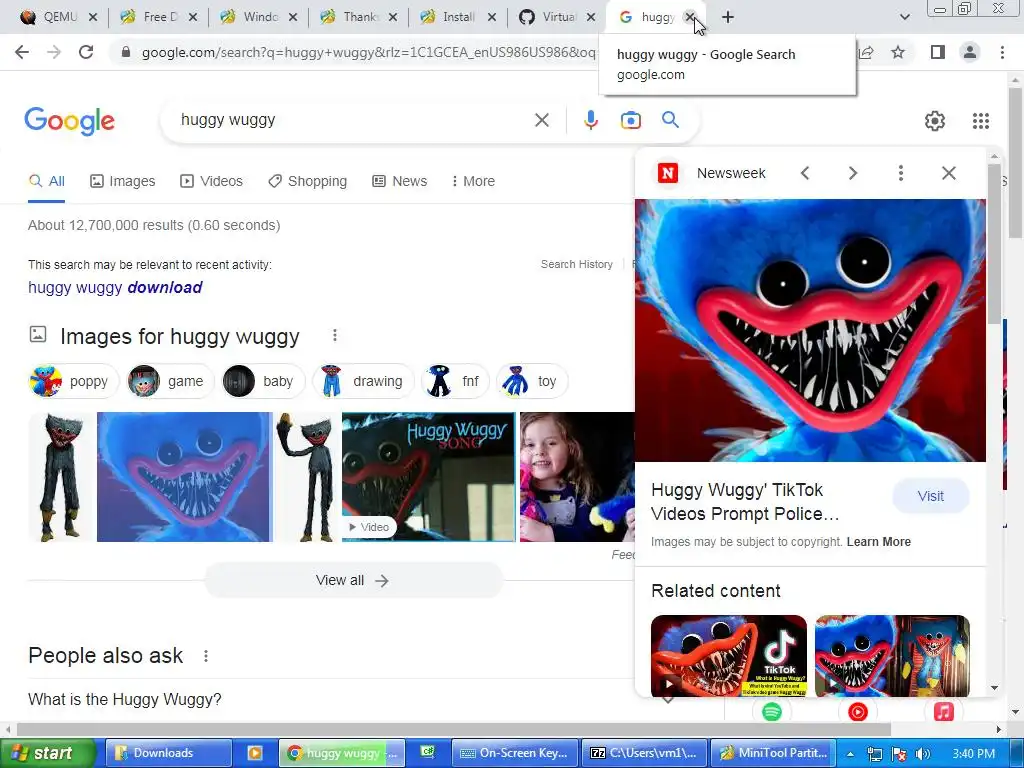
Task: Filter images by poppy chip
Action: coord(73,381)
